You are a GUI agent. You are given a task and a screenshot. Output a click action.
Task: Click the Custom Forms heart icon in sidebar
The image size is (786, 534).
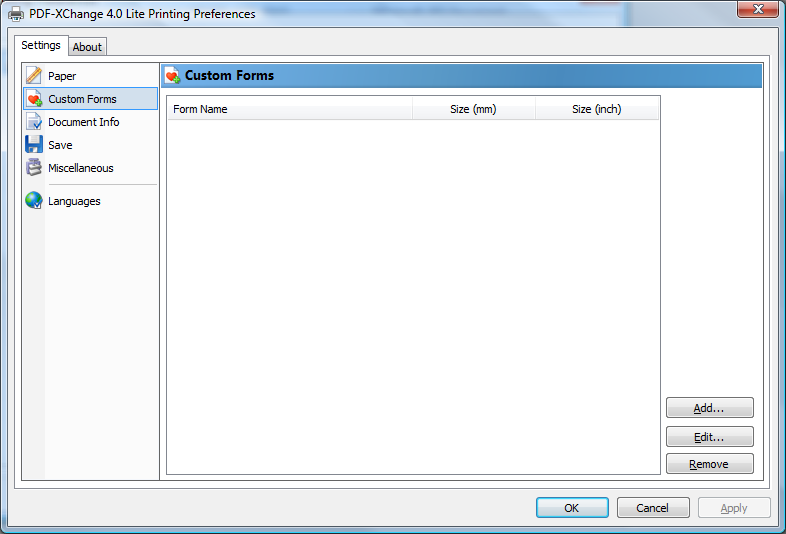click(x=34, y=99)
